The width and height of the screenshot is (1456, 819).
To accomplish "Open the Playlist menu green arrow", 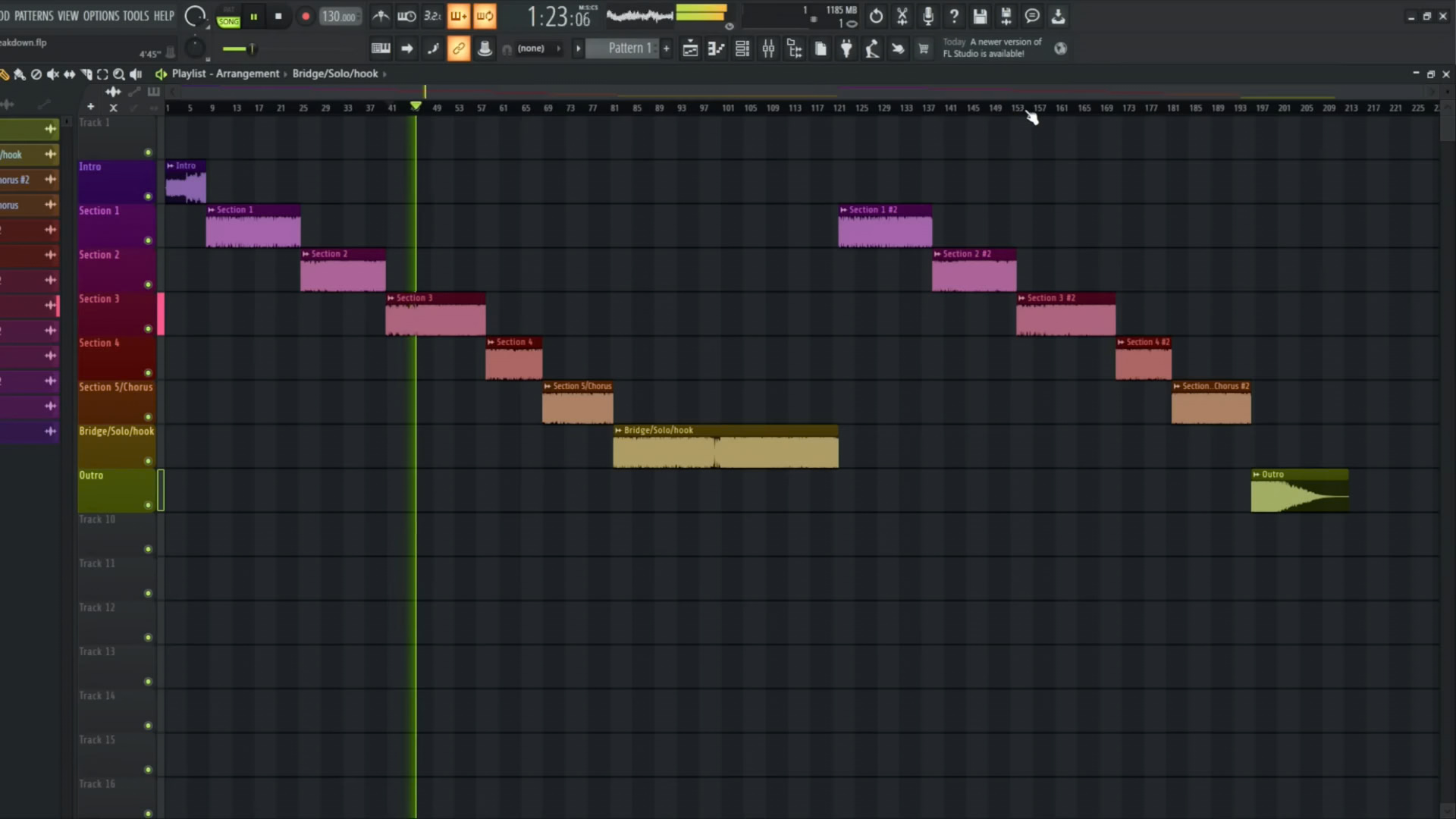I will 161,74.
